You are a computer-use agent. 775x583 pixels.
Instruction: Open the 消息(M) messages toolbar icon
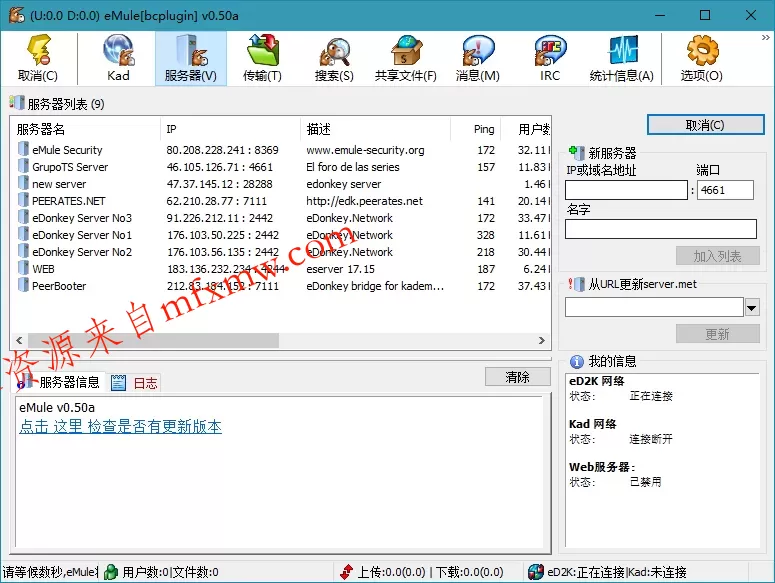[x=477, y=58]
